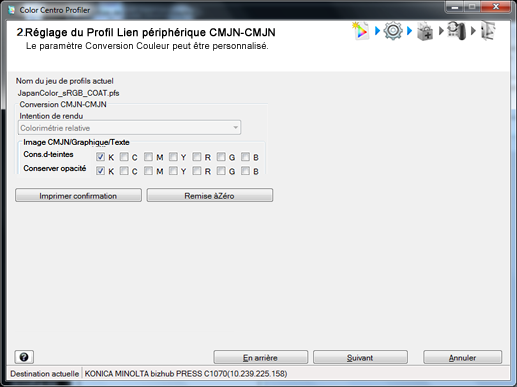This screenshot has width=517, height=387.
Task: Check G in Cons.d-teintes row
Action: [221, 157]
